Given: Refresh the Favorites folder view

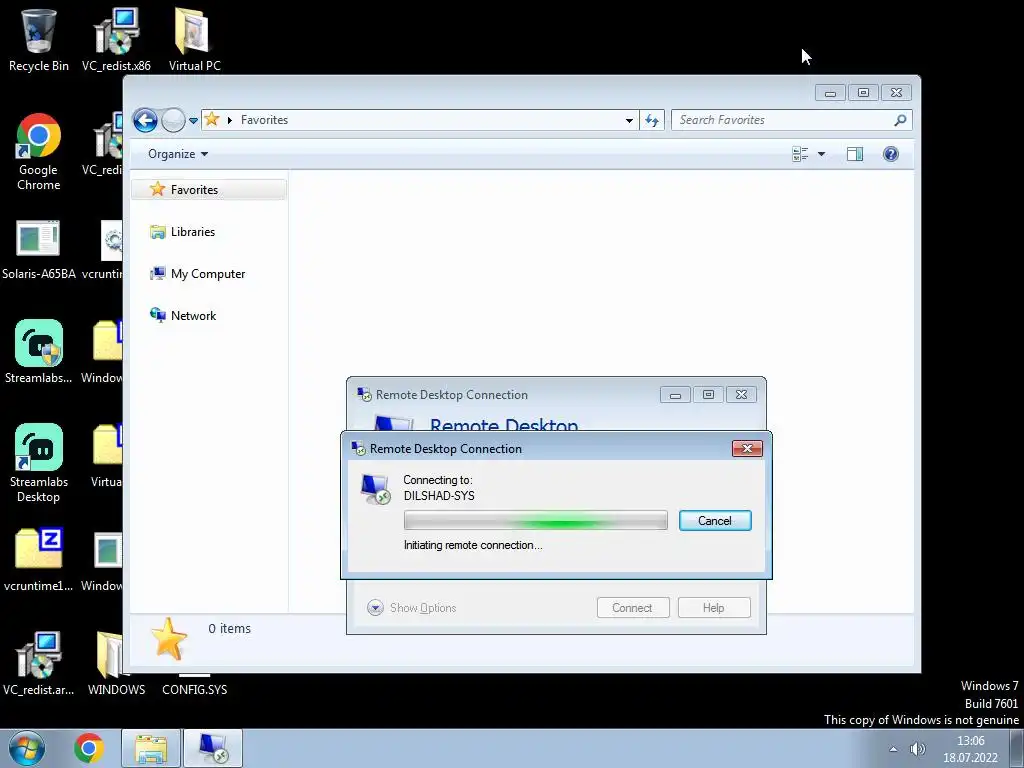Looking at the screenshot, I should (x=652, y=120).
